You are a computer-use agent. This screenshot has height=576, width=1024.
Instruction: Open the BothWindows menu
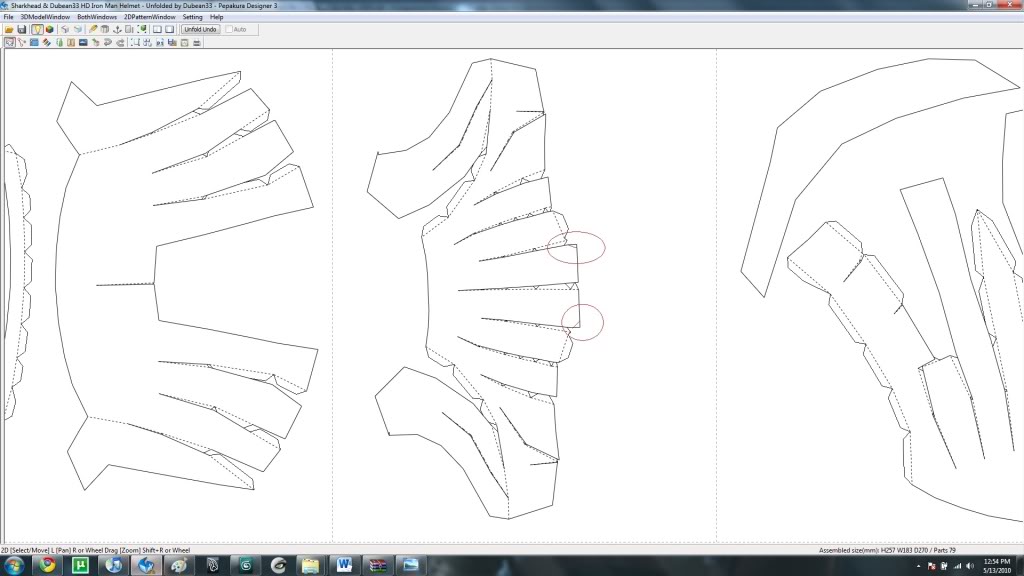97,17
